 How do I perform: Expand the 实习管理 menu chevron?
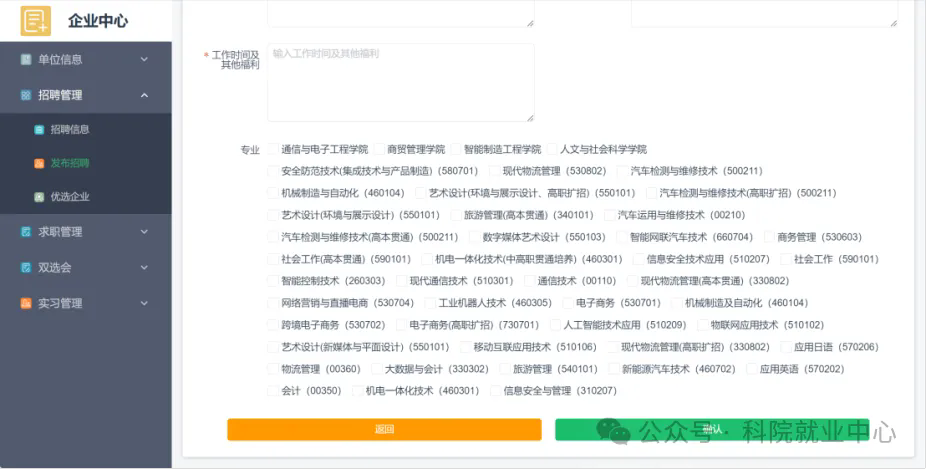[x=144, y=303]
